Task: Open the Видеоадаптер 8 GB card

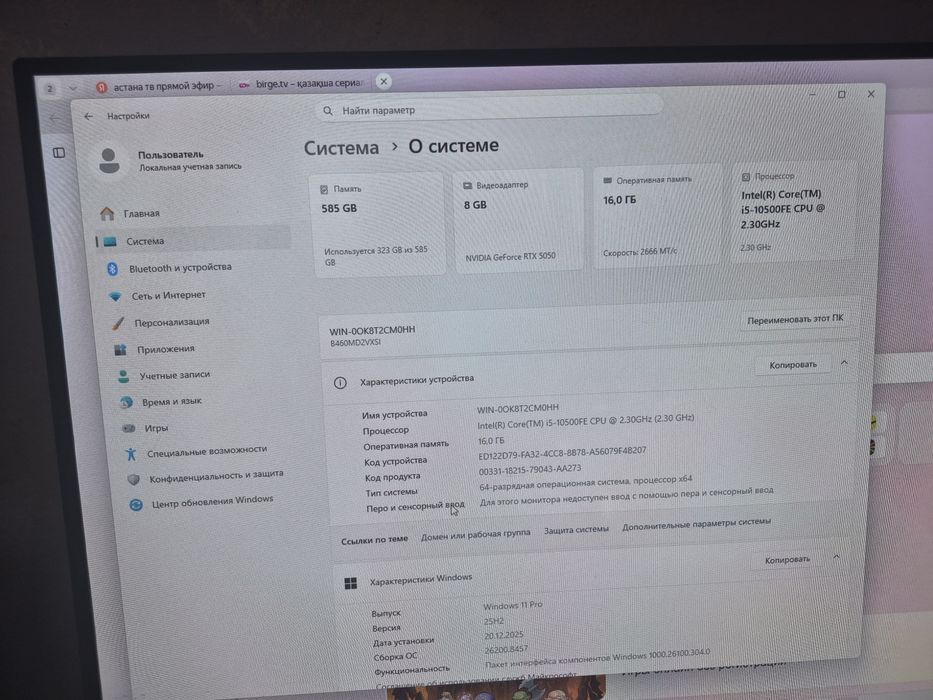Action: (518, 220)
